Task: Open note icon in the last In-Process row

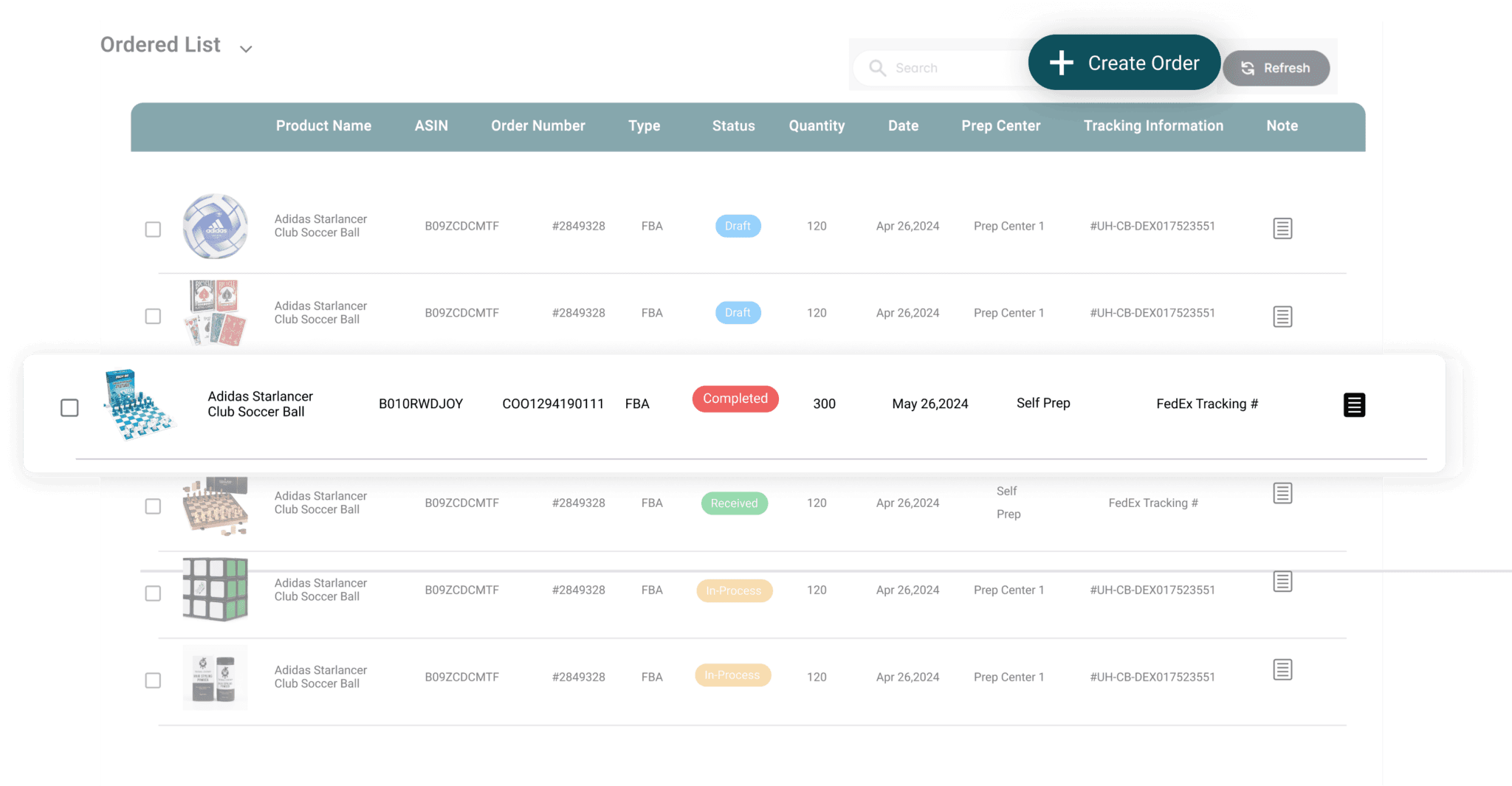Action: (1282, 669)
